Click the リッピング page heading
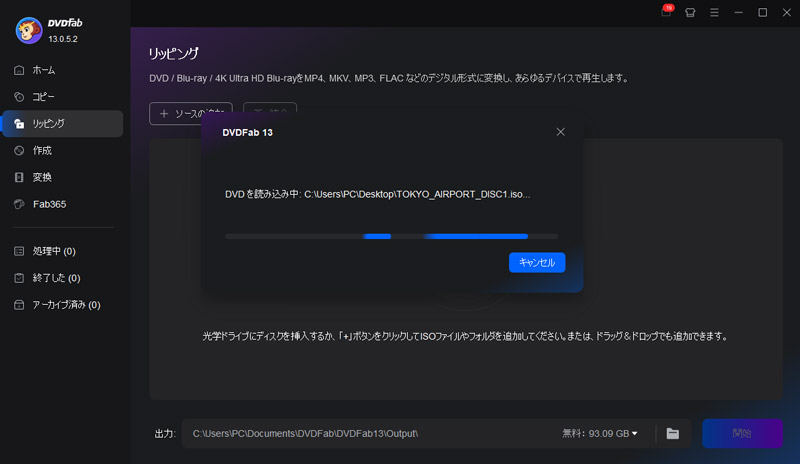 173,54
